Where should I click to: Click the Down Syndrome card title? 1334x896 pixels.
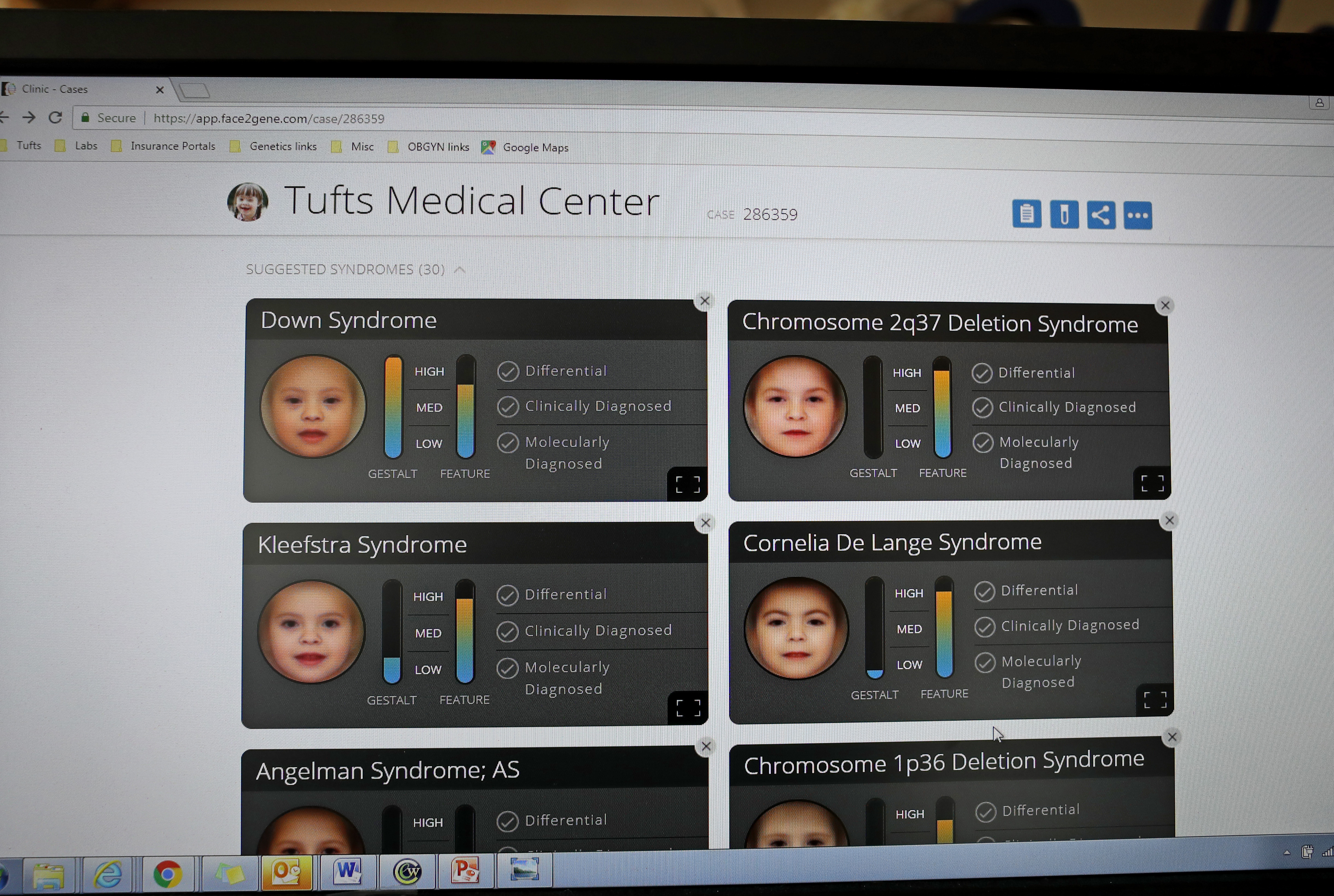(x=348, y=320)
